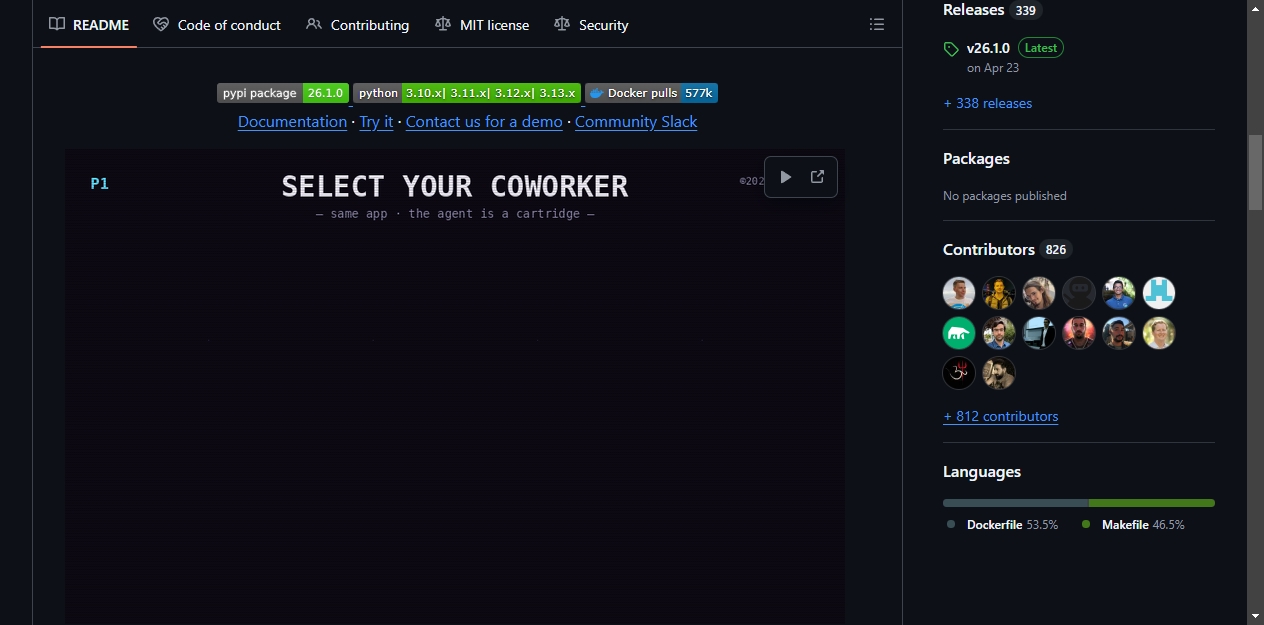The height and width of the screenshot is (625, 1264).
Task: Open teal letter H contributor avatar
Action: pyautogui.click(x=1159, y=293)
